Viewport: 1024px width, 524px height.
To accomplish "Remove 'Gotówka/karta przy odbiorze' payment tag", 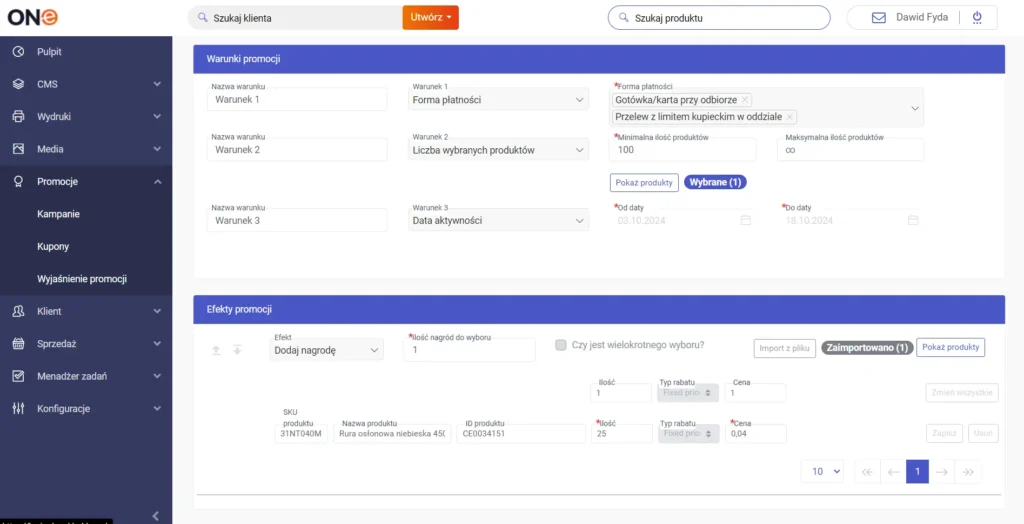I will pos(745,100).
